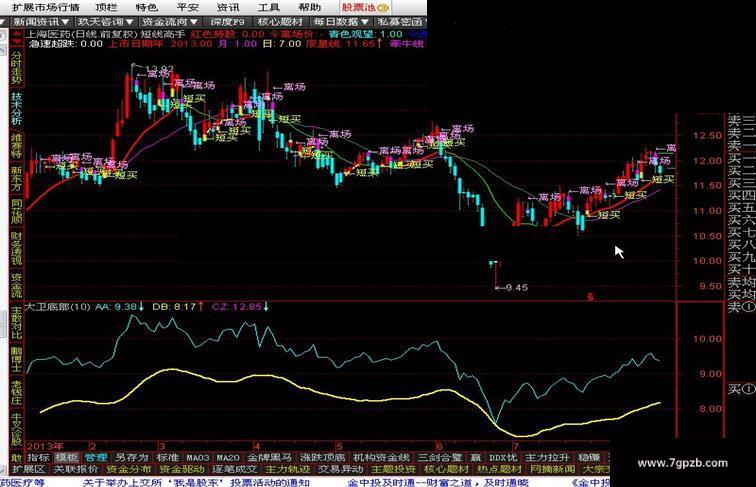Click the 买① marker on right panel
This screenshot has width=756, height=487.
(x=742, y=389)
